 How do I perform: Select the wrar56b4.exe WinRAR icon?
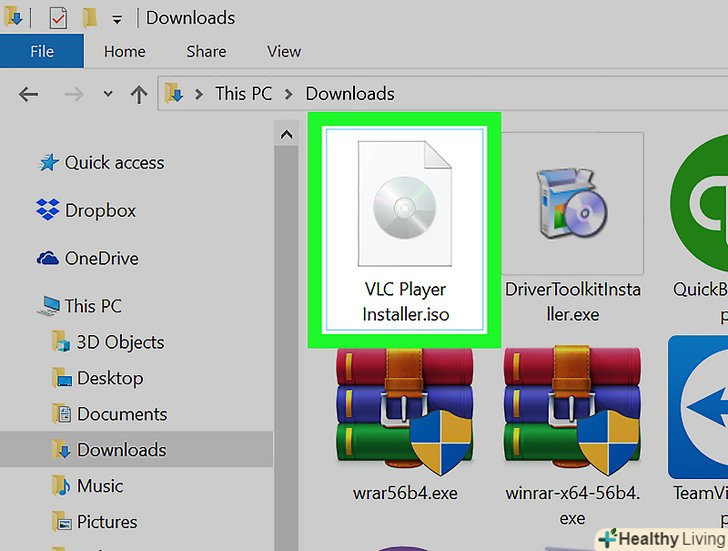(x=404, y=410)
